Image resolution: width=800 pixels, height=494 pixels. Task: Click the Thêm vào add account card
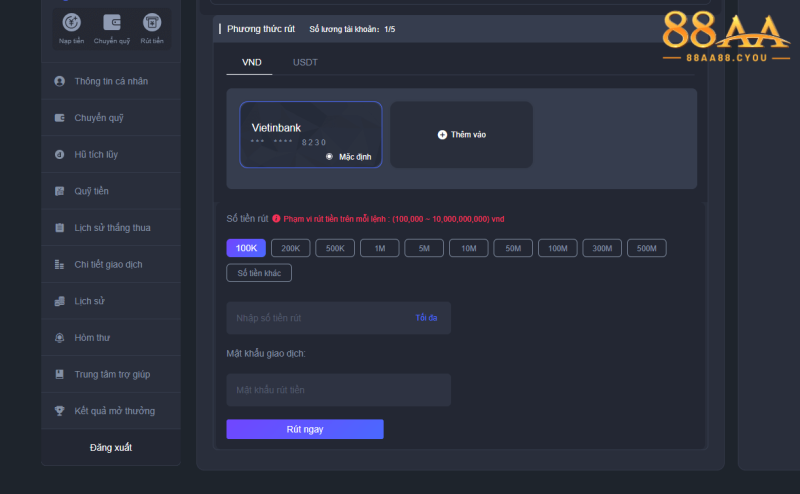pos(461,135)
